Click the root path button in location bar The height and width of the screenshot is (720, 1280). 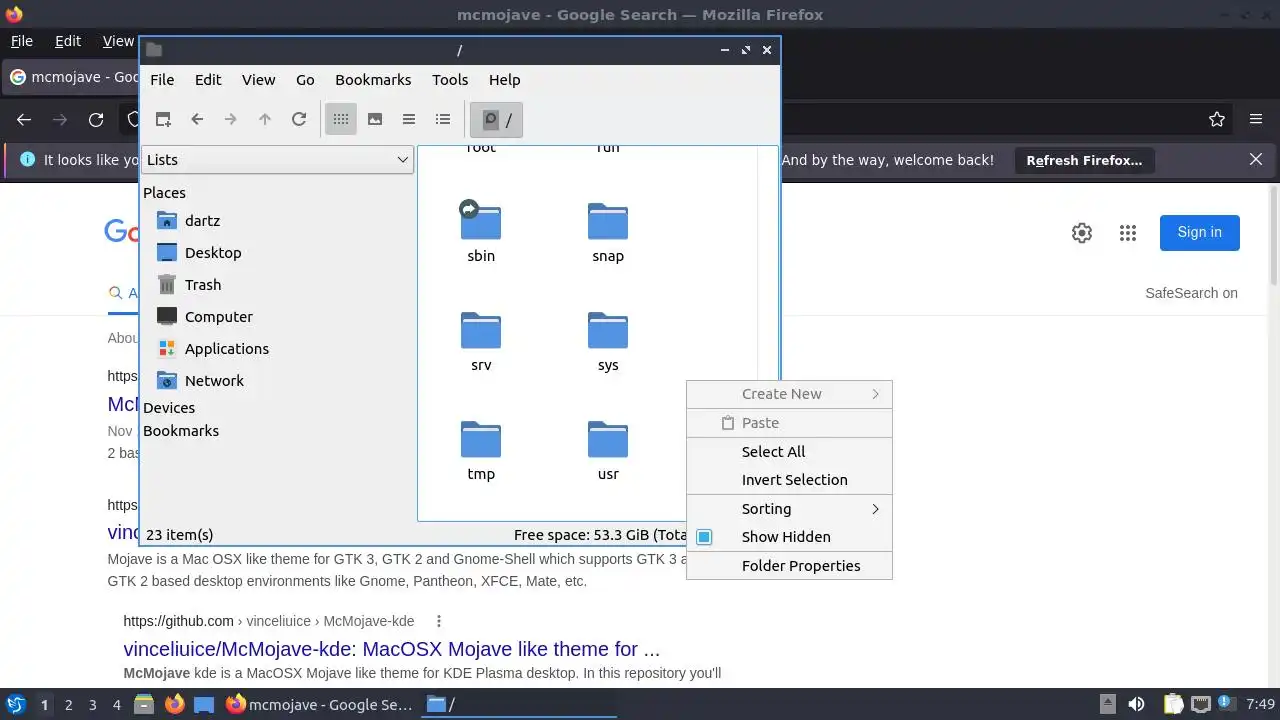497,120
